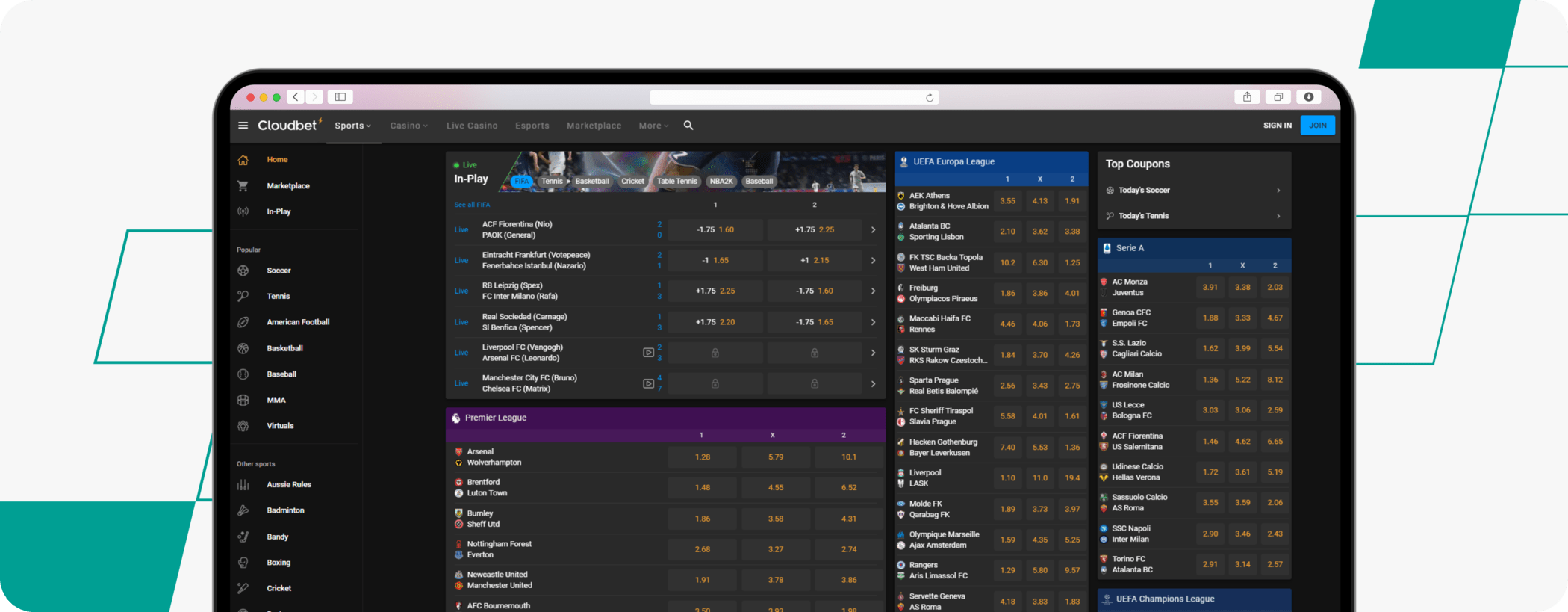Viewport: 1568px width, 612px height.
Task: Click the In-Play broadcast icon in the sidebar
Action: [243, 211]
